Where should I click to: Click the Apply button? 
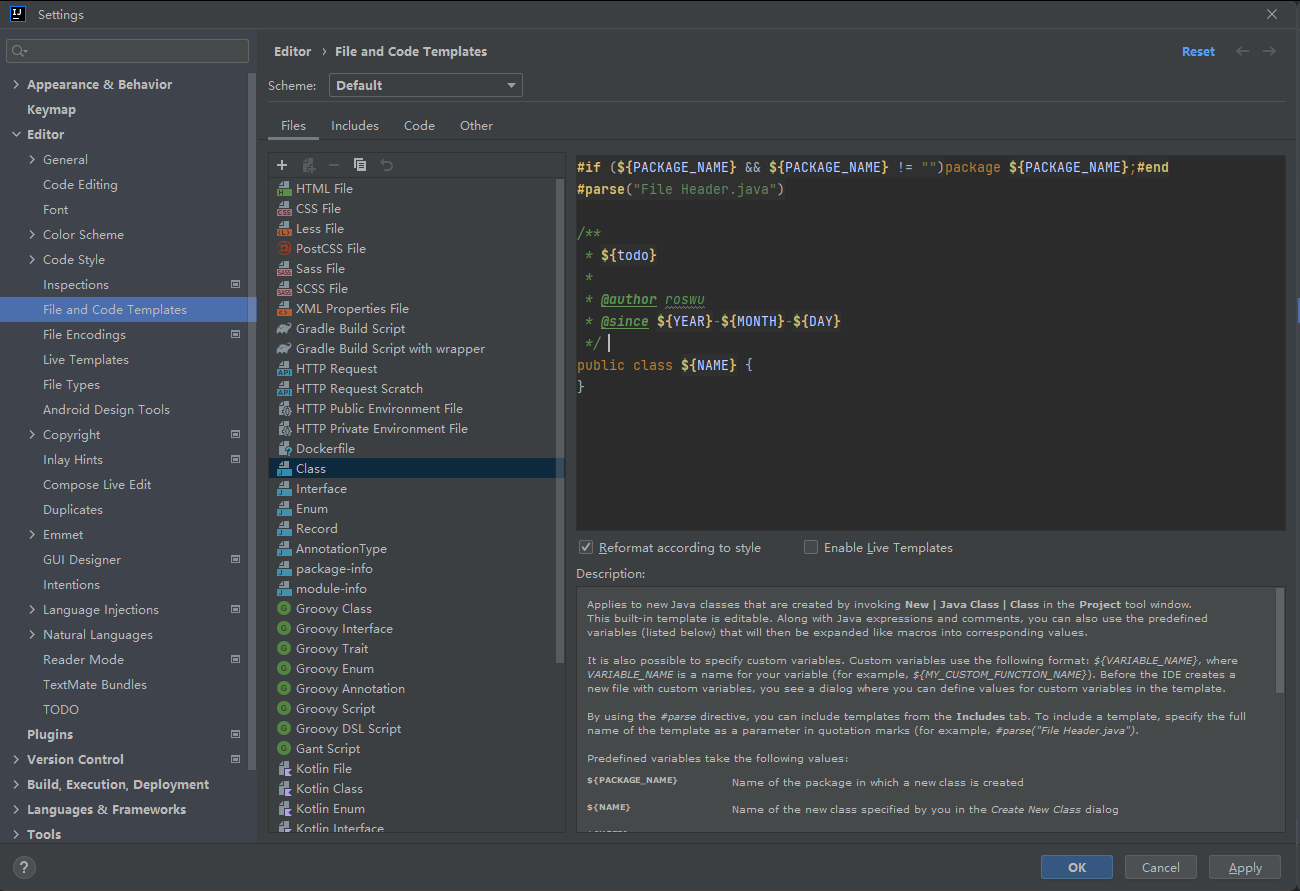pos(1245,867)
